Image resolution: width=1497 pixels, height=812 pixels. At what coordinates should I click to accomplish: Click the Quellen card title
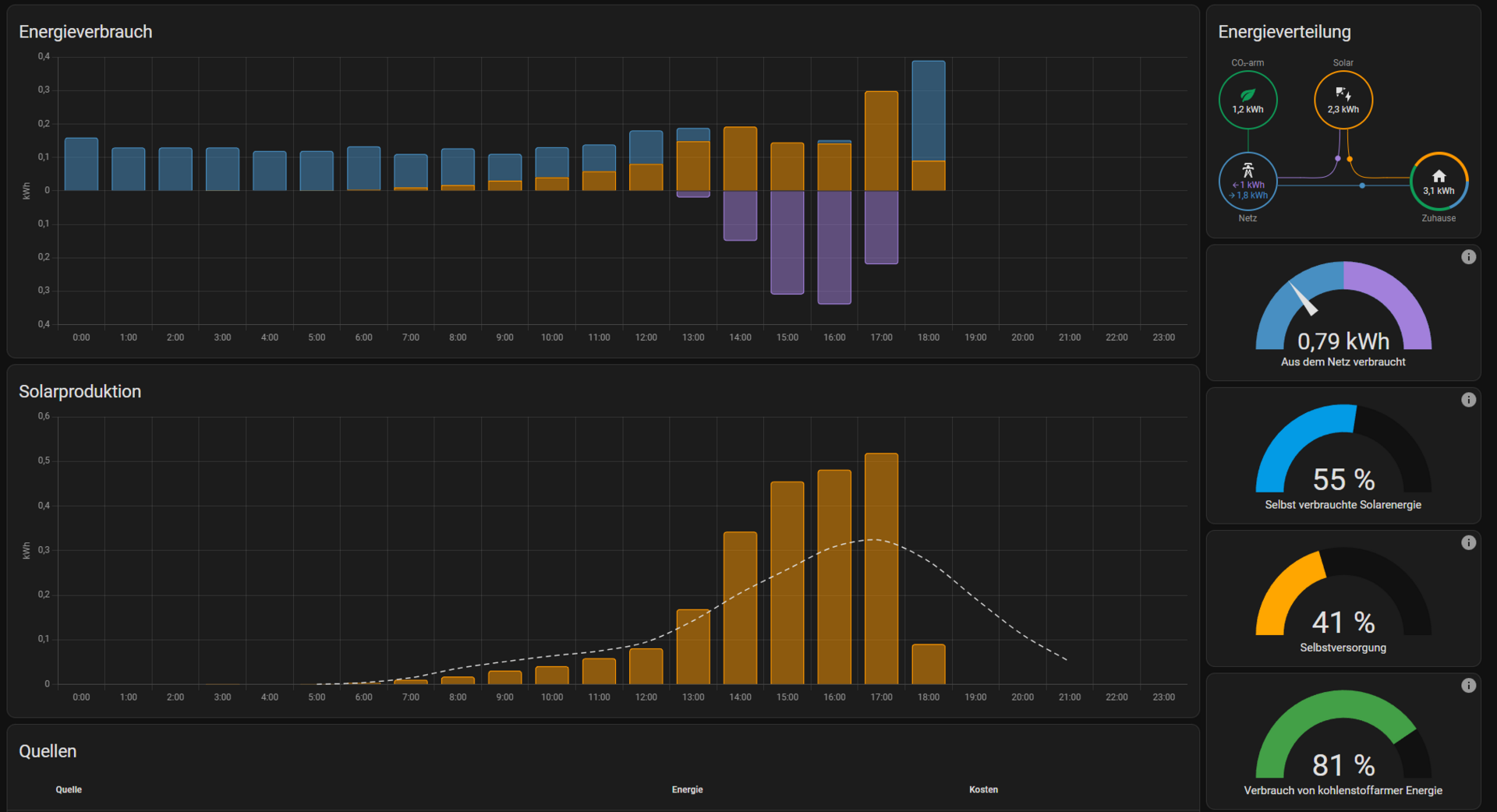point(48,751)
